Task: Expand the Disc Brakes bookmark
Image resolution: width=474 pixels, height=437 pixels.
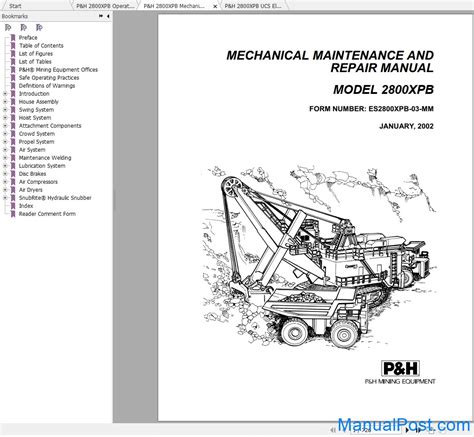Action: coord(5,174)
